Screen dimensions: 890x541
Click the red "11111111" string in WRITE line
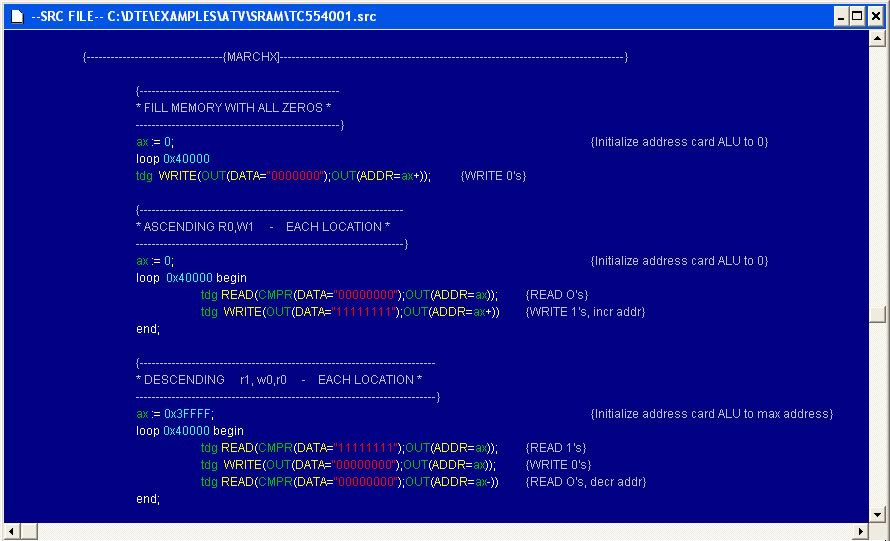[x=364, y=312]
